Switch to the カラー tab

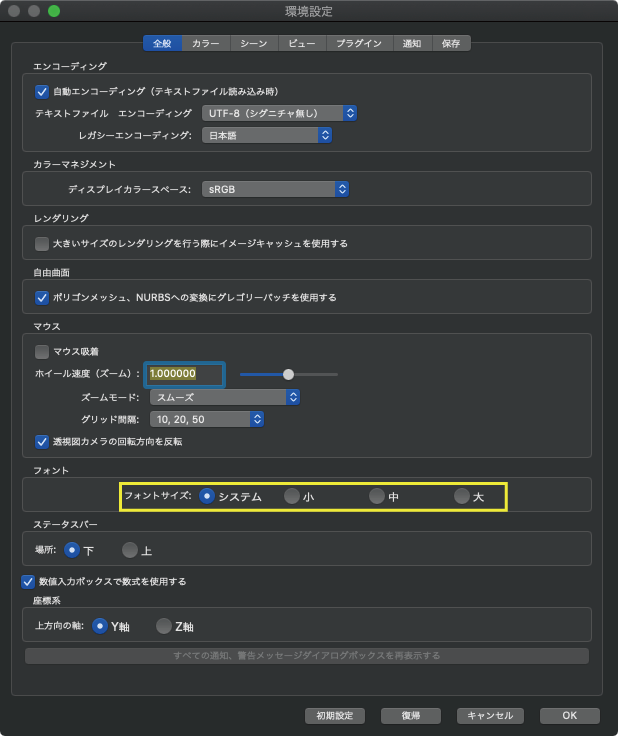click(206, 44)
